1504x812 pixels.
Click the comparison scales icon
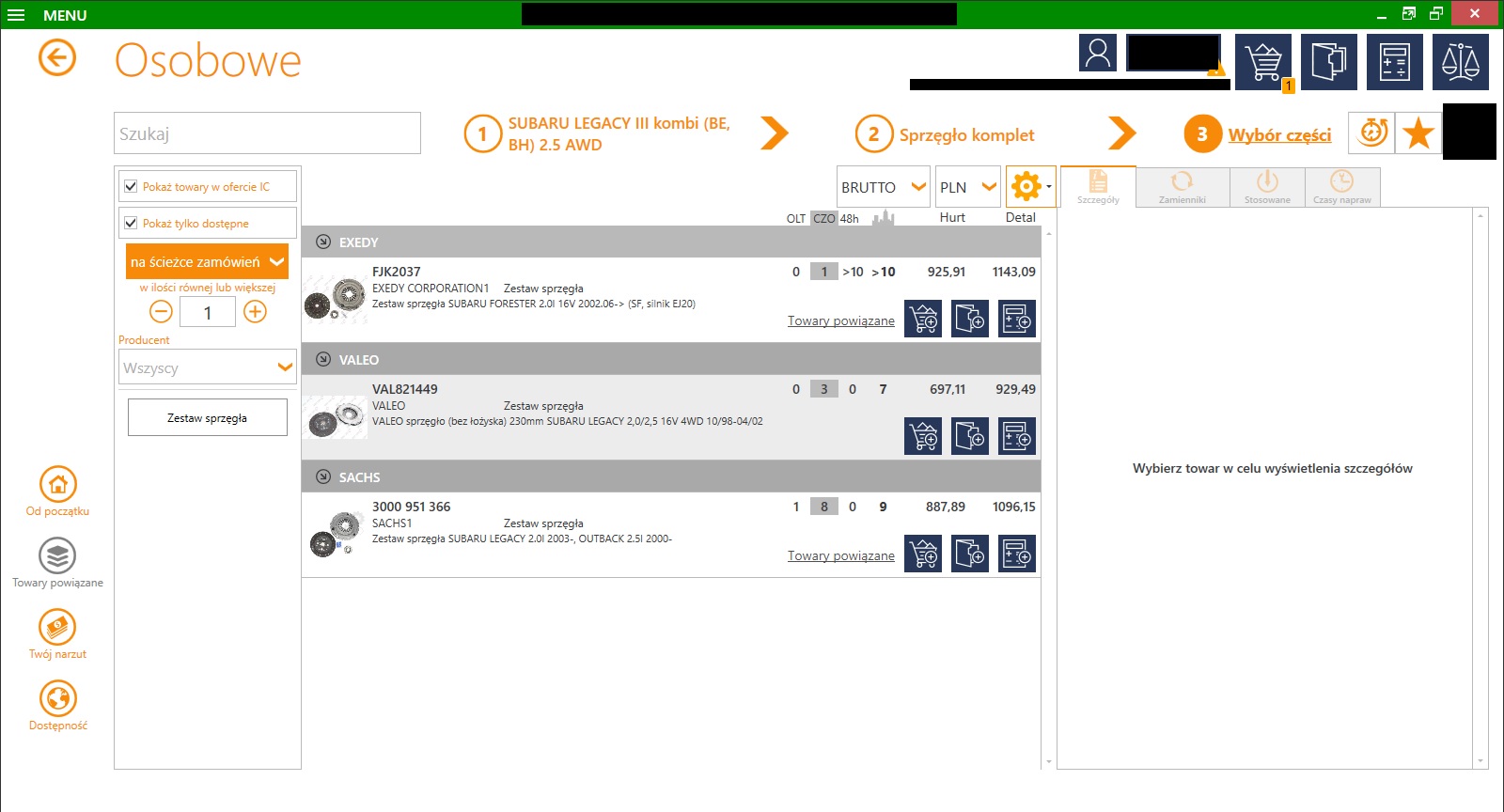coord(1460,62)
